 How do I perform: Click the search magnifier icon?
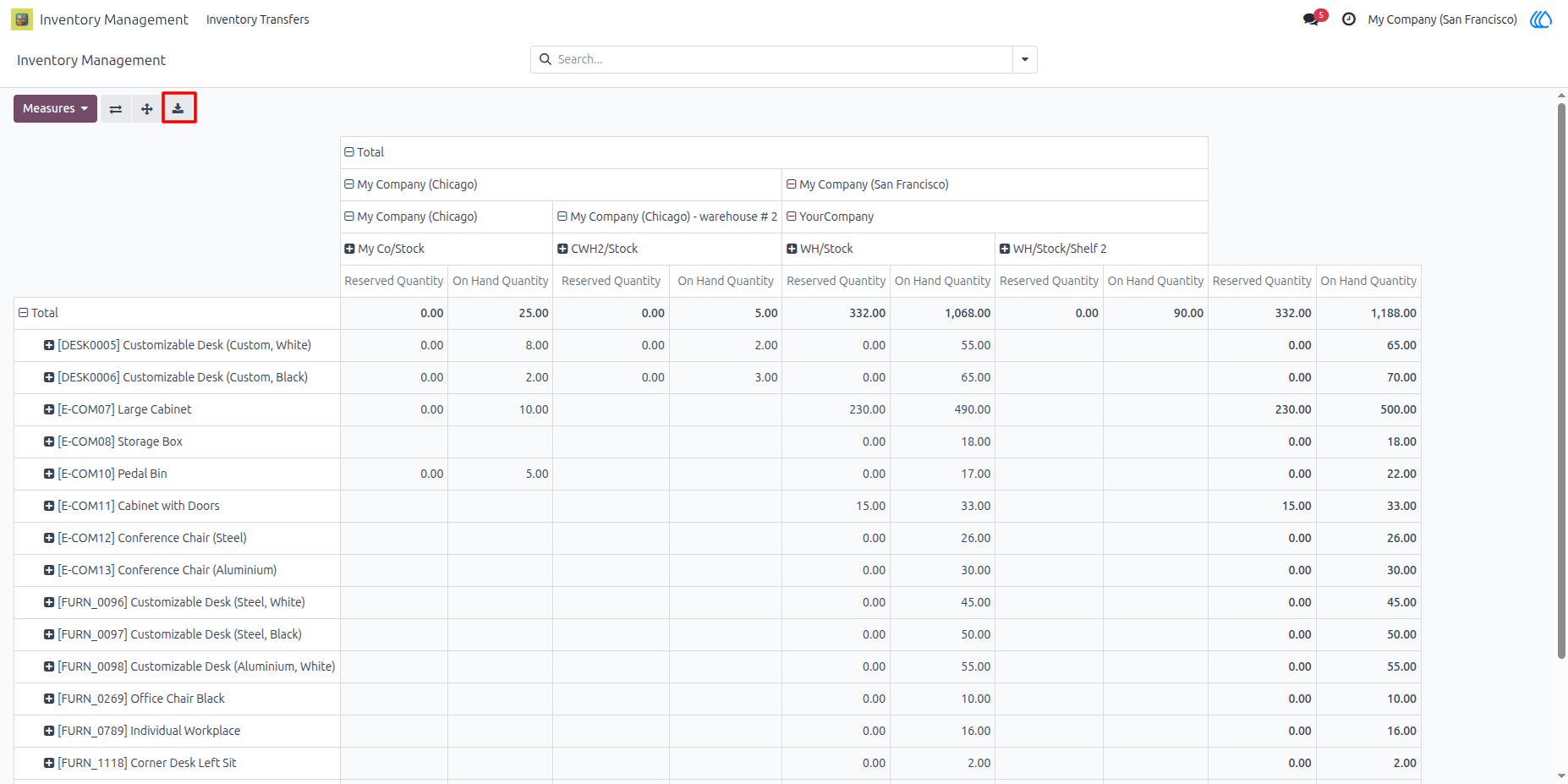pyautogui.click(x=546, y=59)
